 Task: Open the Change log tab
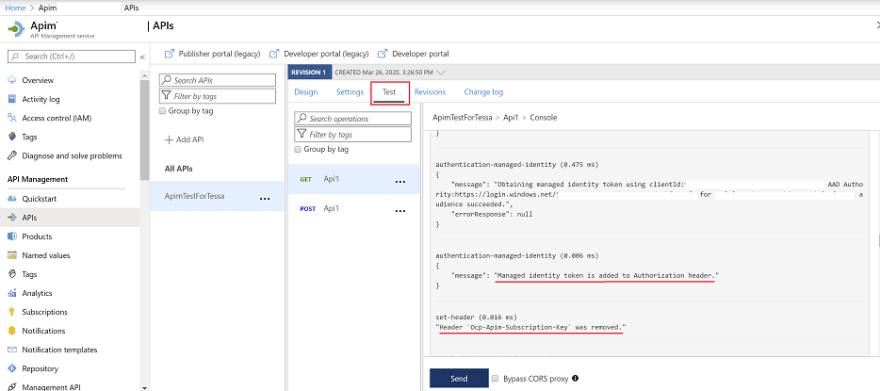[483, 92]
